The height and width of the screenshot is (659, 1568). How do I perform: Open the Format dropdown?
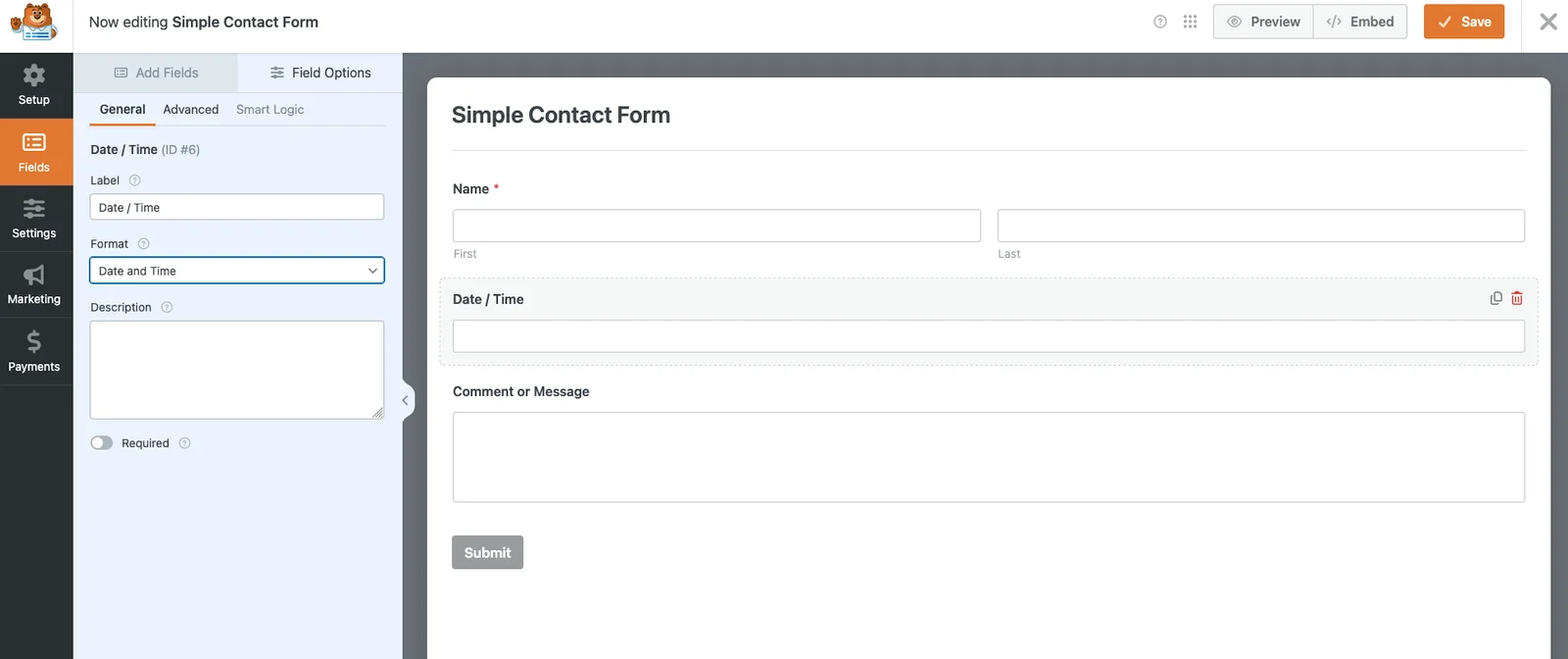click(236, 271)
